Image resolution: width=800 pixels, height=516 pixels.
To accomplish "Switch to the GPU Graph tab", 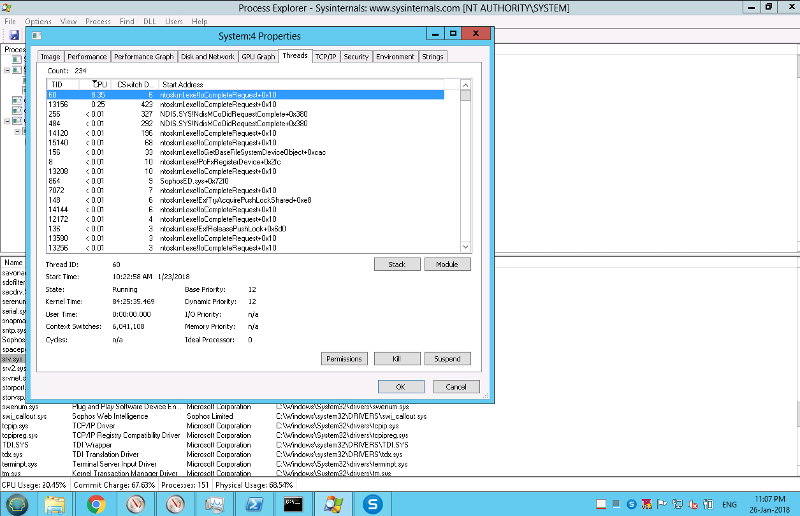I will [x=258, y=57].
